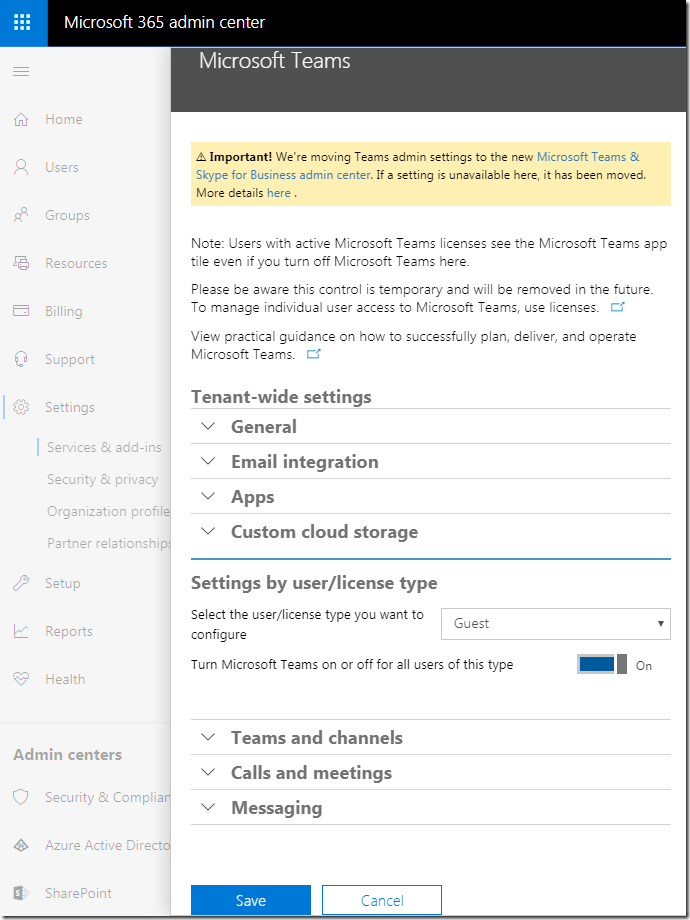The width and height of the screenshot is (690, 920).
Task: Click the Billing card icon
Action: (21, 311)
